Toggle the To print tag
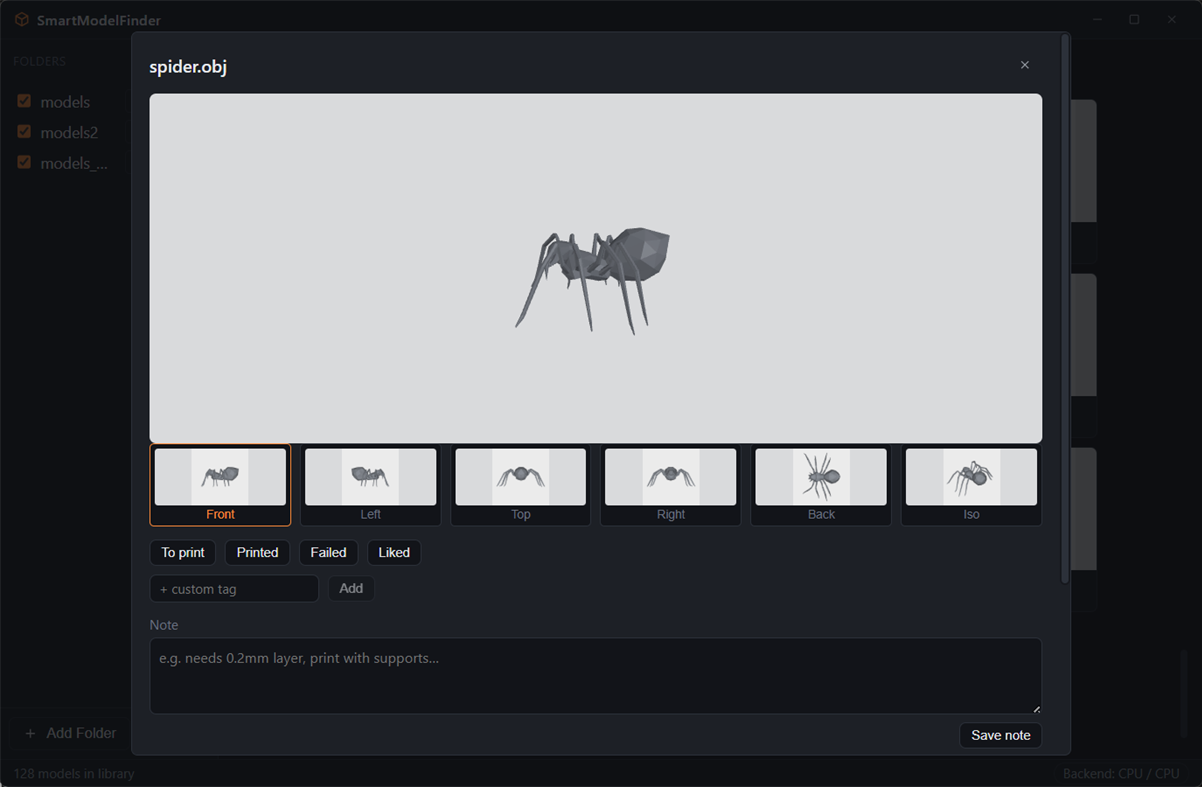 pos(183,552)
